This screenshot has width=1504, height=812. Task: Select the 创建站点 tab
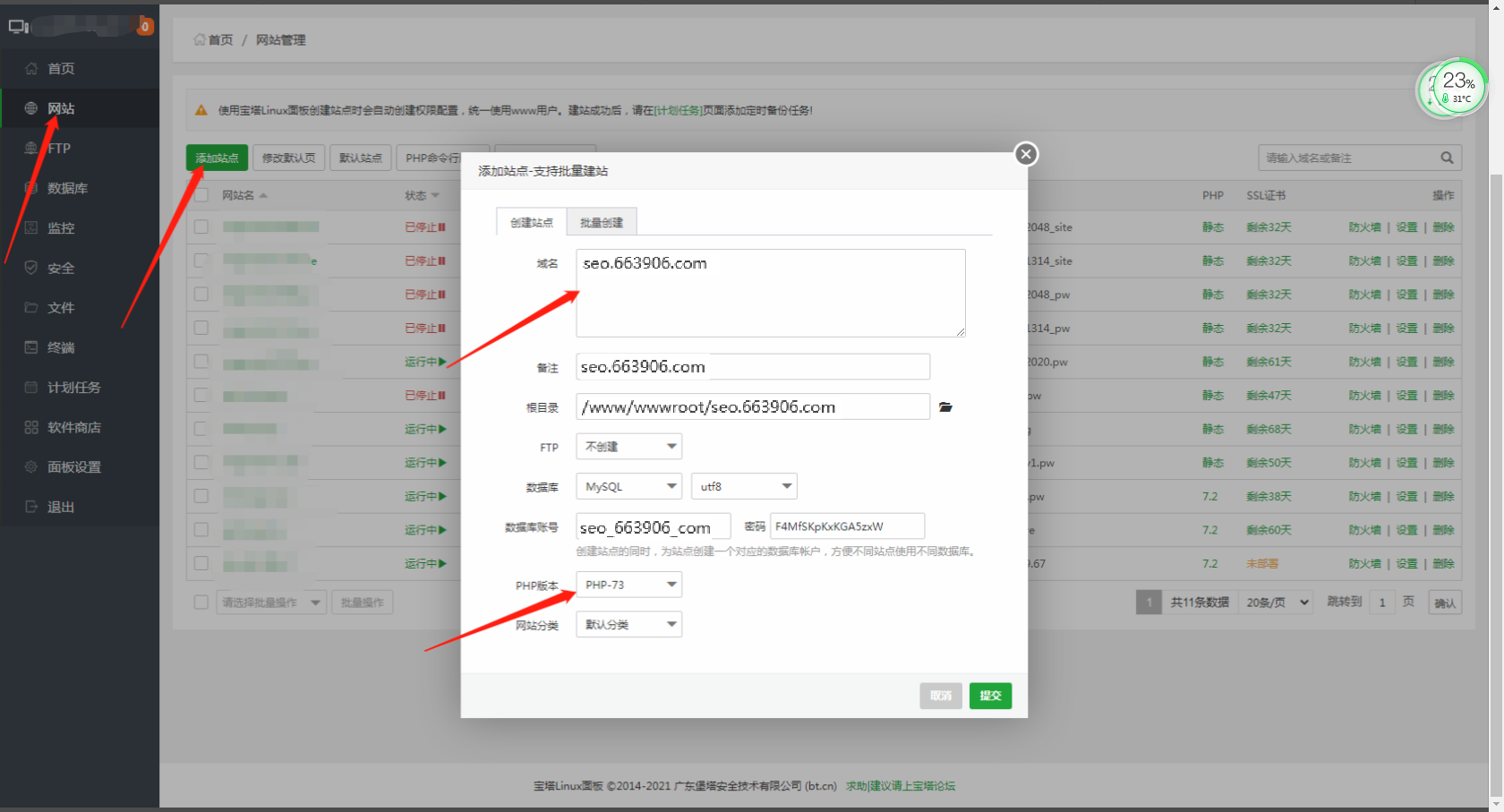tap(532, 222)
